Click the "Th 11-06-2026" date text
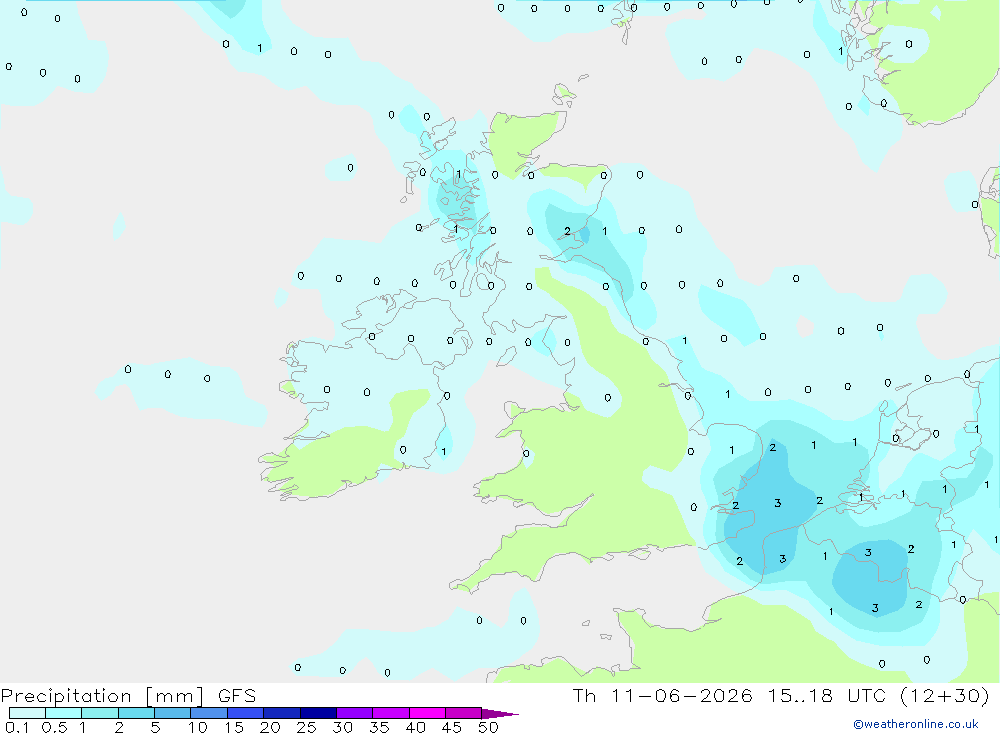 click(x=663, y=695)
